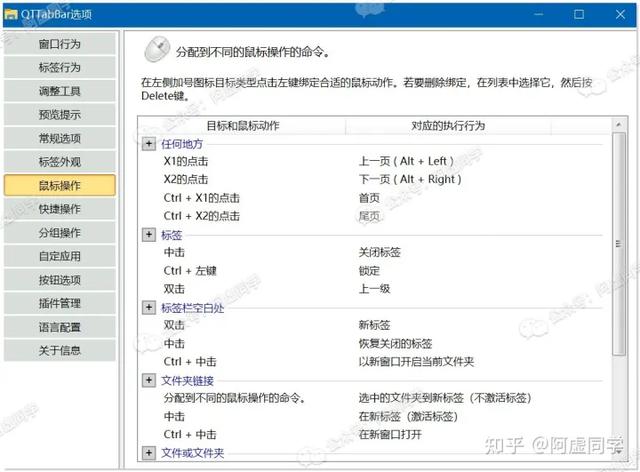640x472 pixels.
Task: Minimize the QTTabBar选项 window
Action: (x=539, y=14)
